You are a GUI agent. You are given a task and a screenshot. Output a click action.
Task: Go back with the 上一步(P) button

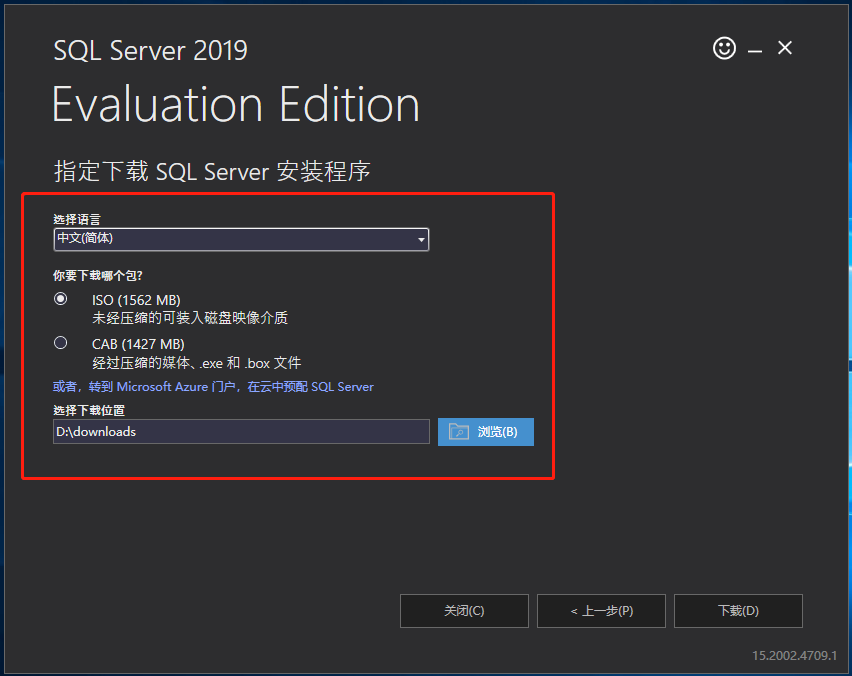click(x=602, y=611)
